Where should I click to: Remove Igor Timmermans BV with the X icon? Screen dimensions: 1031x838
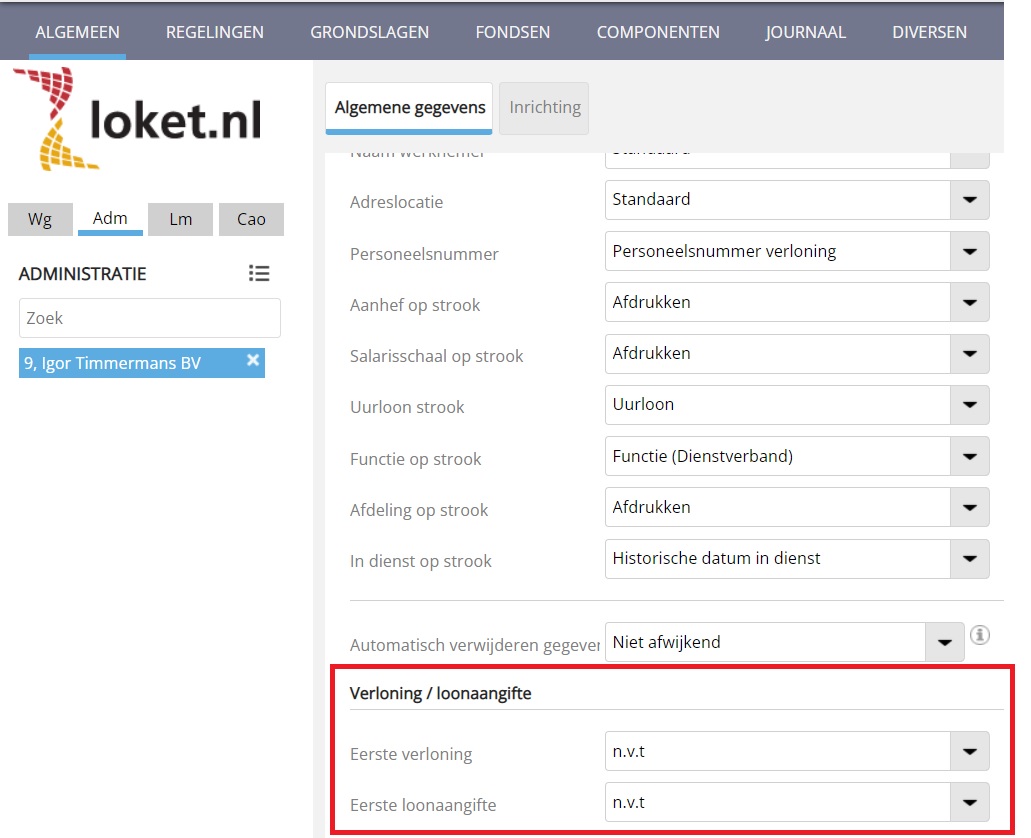(253, 361)
